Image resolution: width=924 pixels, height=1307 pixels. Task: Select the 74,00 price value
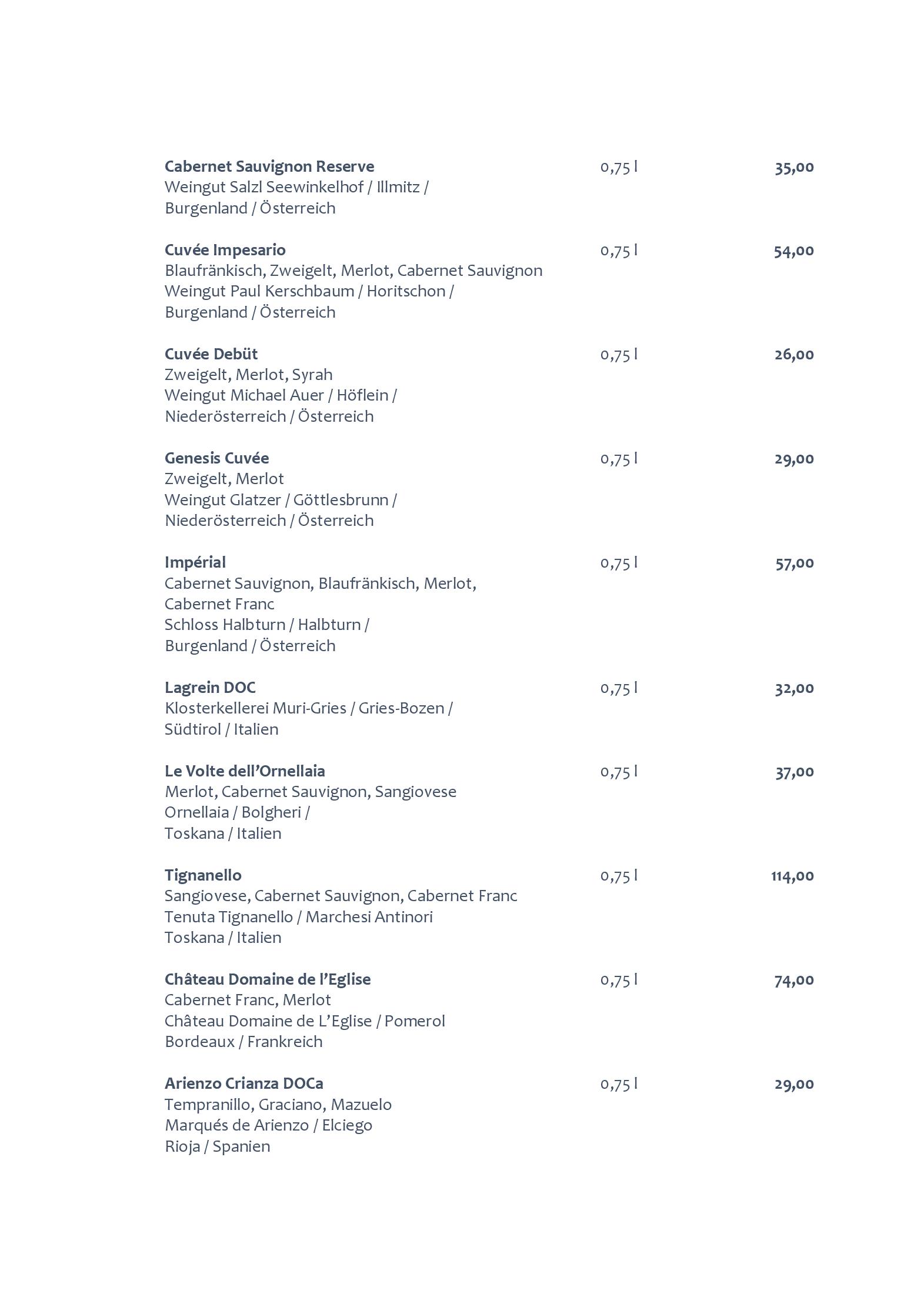(795, 980)
